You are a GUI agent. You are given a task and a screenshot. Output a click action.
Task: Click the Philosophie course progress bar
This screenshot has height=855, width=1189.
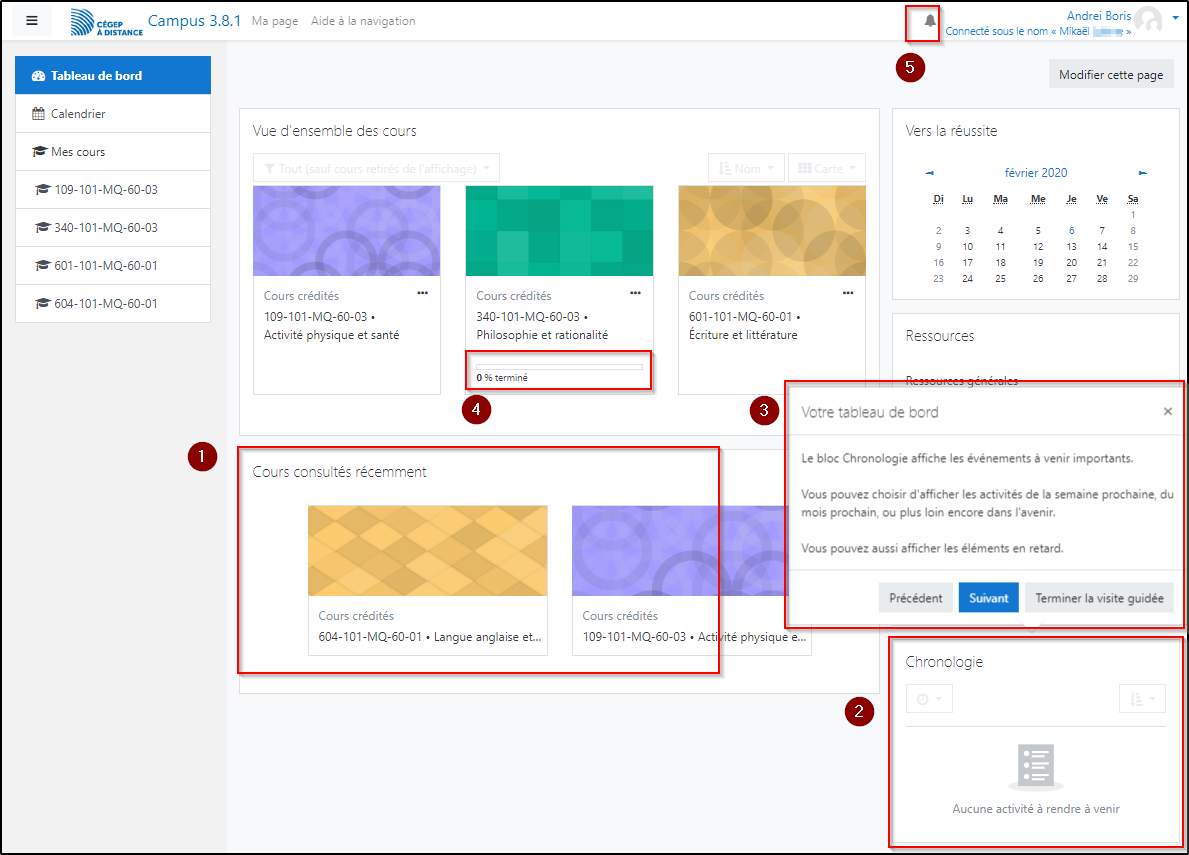[x=559, y=367]
